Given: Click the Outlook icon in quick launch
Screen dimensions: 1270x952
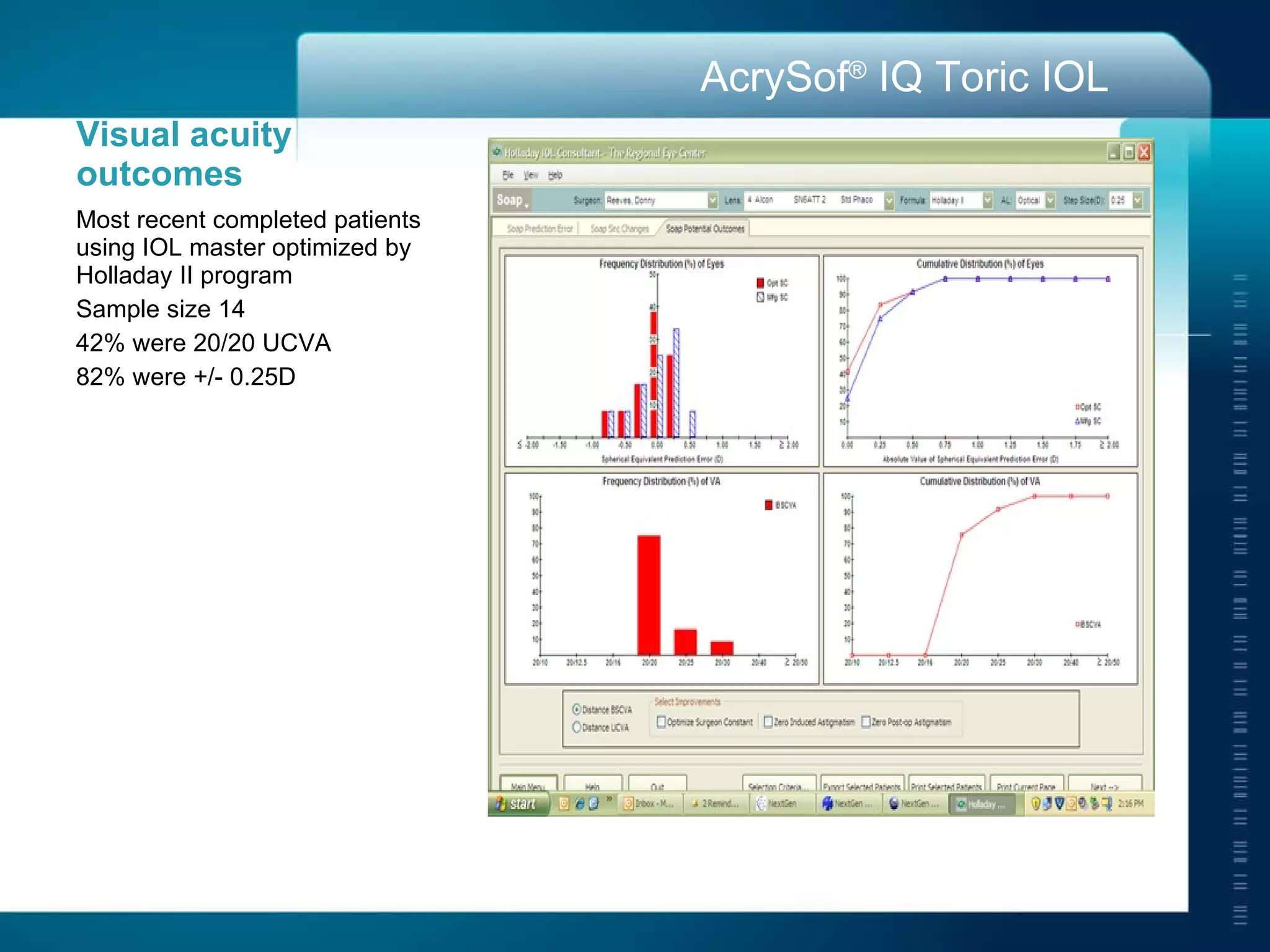Looking at the screenshot, I should click(x=564, y=804).
